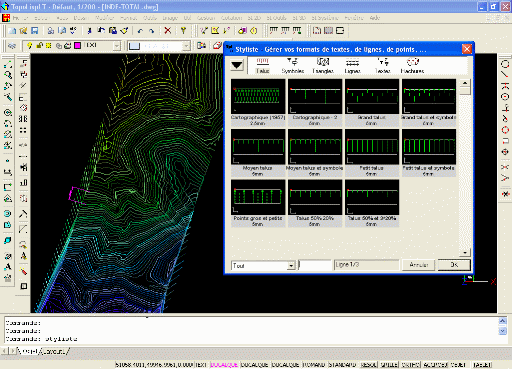Open the Fenêtre menu
The height and width of the screenshot is (369, 512).
click(x=354, y=18)
